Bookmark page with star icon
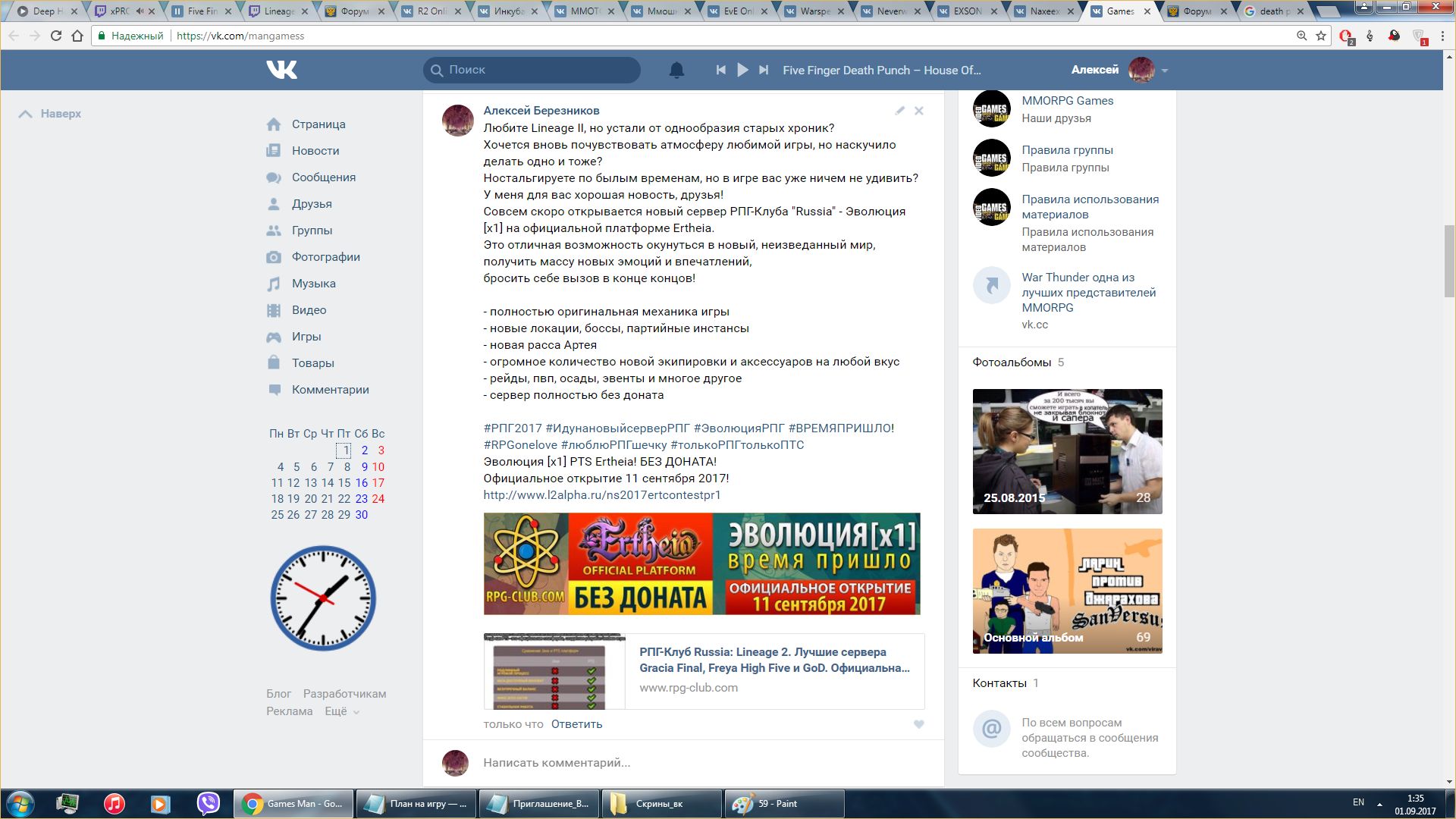Viewport: 1456px width, 819px height. 1321,36
